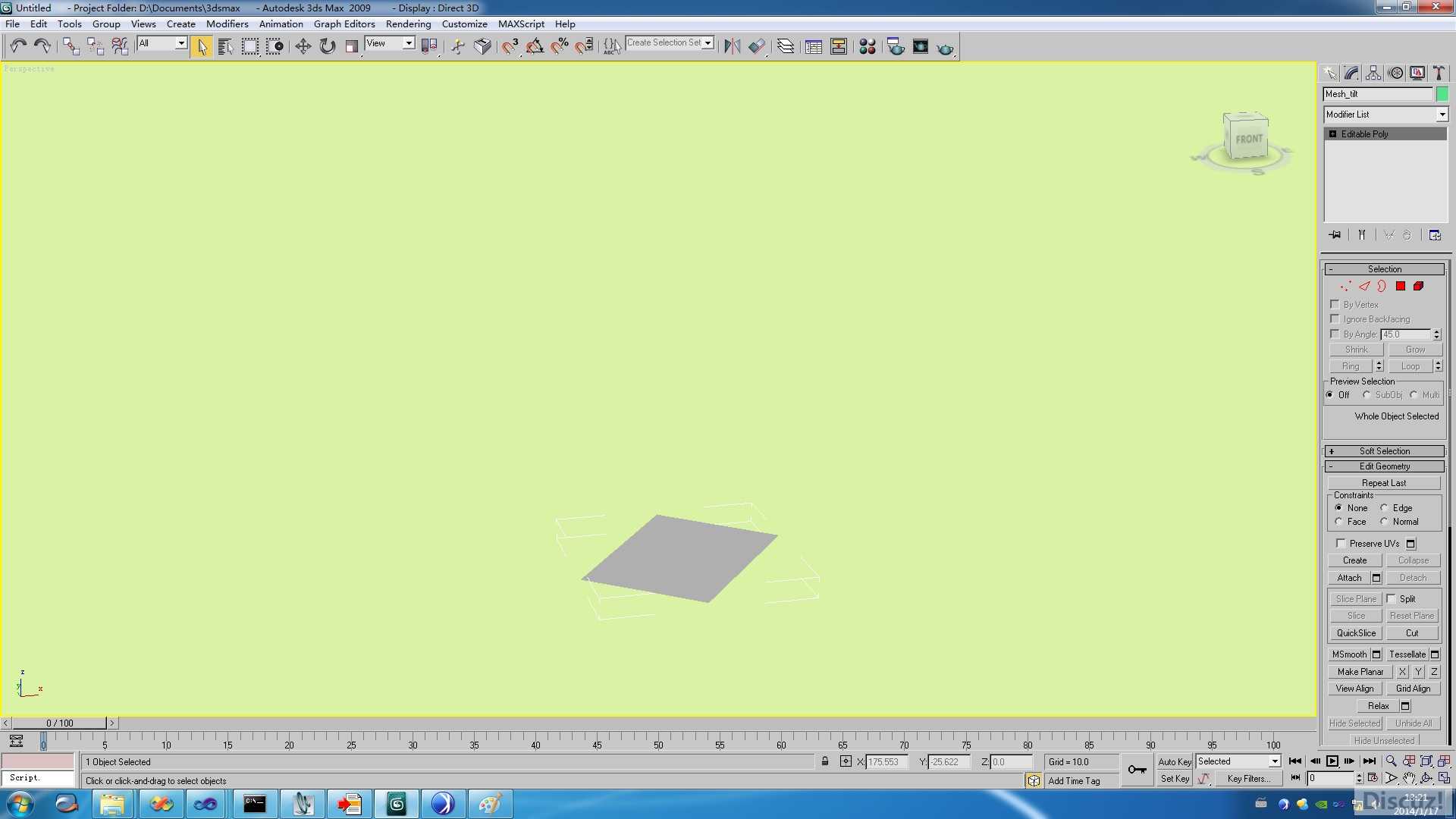Screen dimensions: 1456x819
Task: Click the Make Planar button
Action: click(1360, 672)
